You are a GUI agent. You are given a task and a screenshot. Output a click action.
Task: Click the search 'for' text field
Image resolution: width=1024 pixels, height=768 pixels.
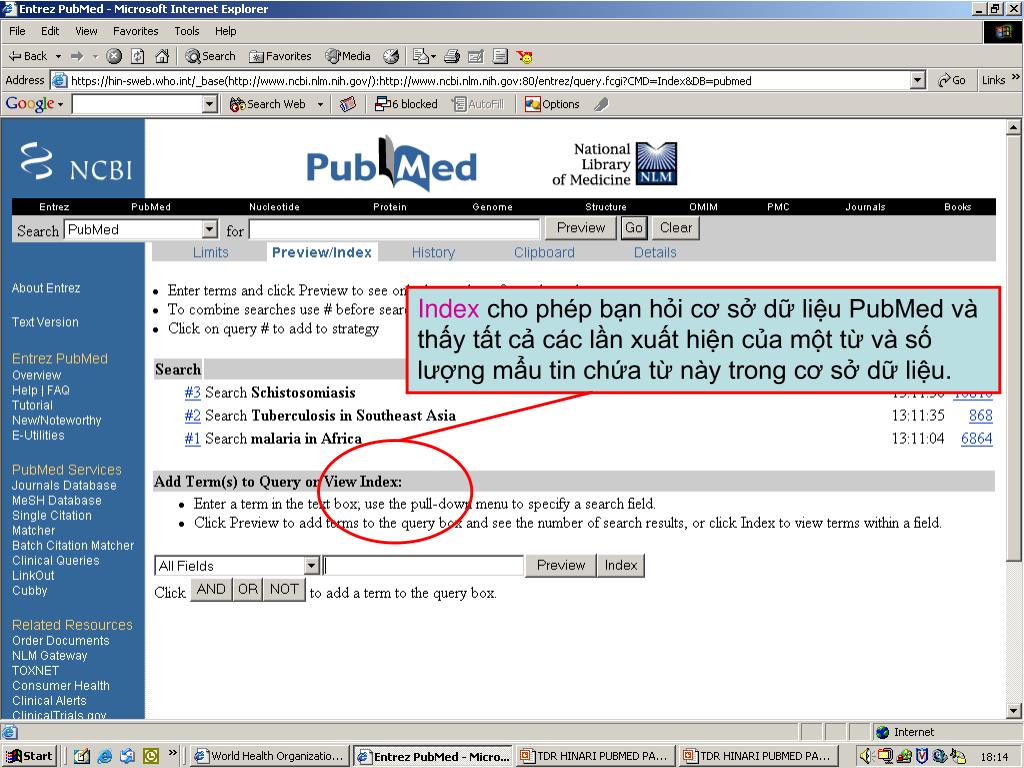coord(394,229)
